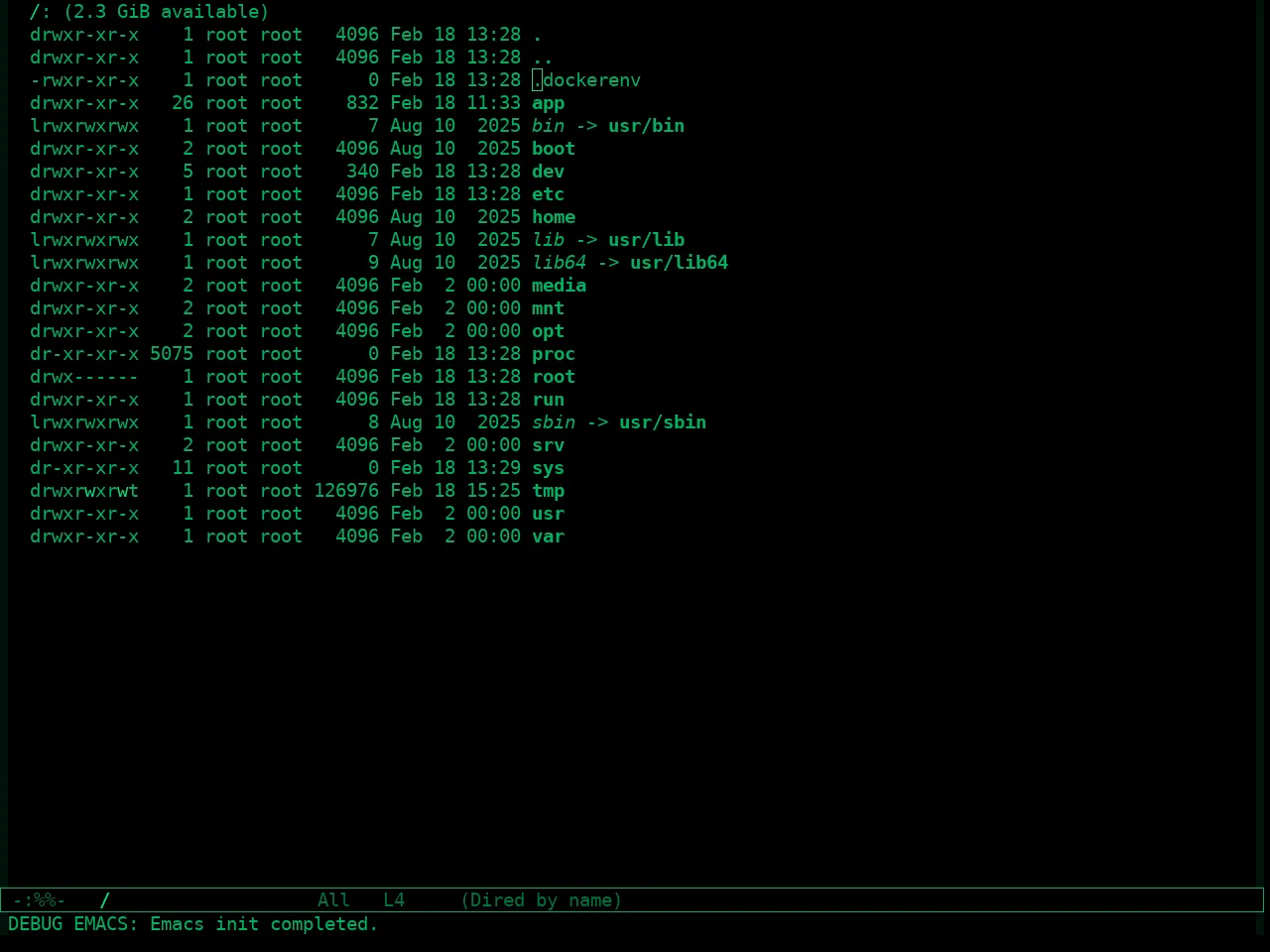Follow the lib64 symlink entry
The image size is (1270, 952).
(559, 263)
